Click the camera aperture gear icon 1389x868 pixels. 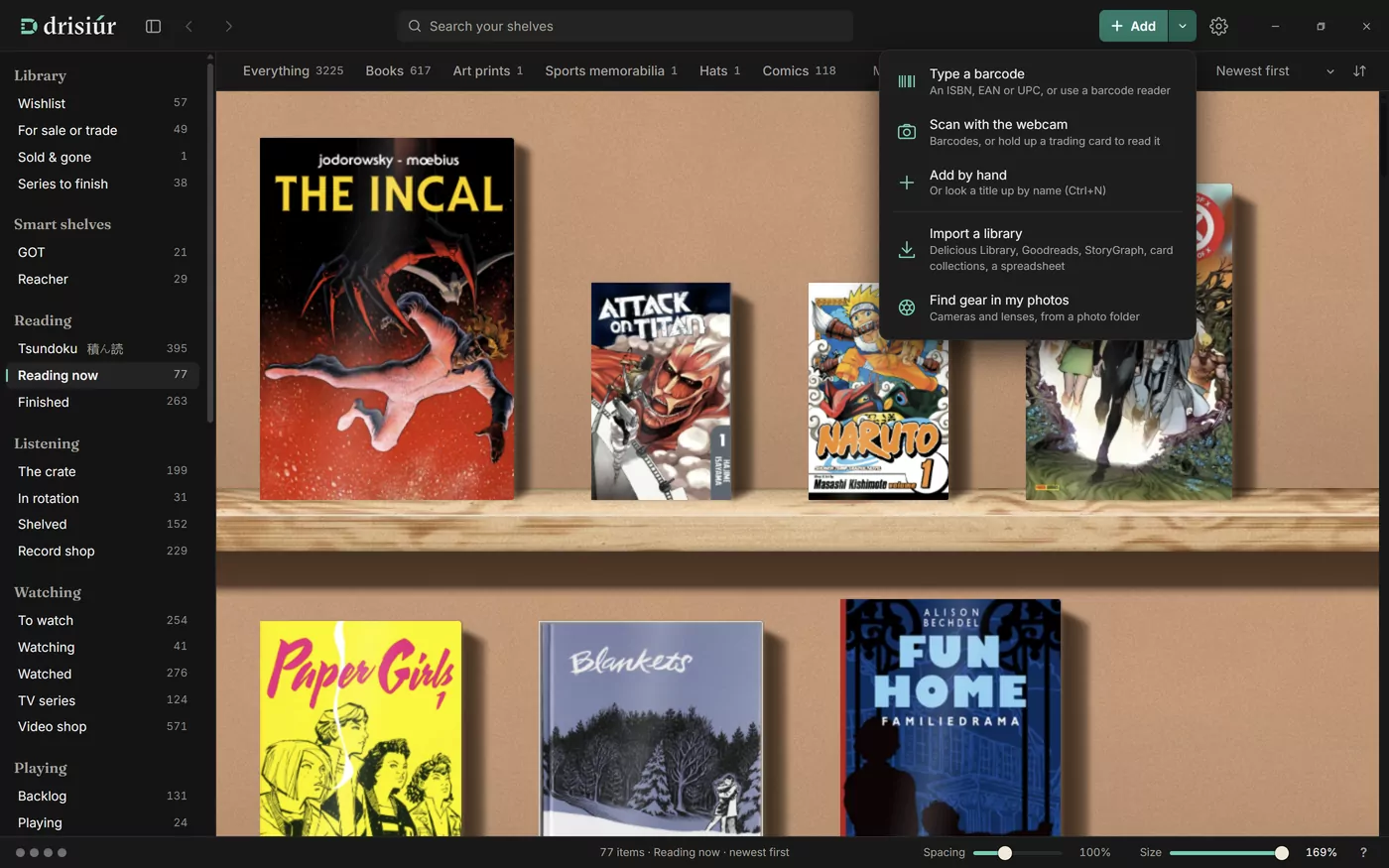[x=907, y=308]
